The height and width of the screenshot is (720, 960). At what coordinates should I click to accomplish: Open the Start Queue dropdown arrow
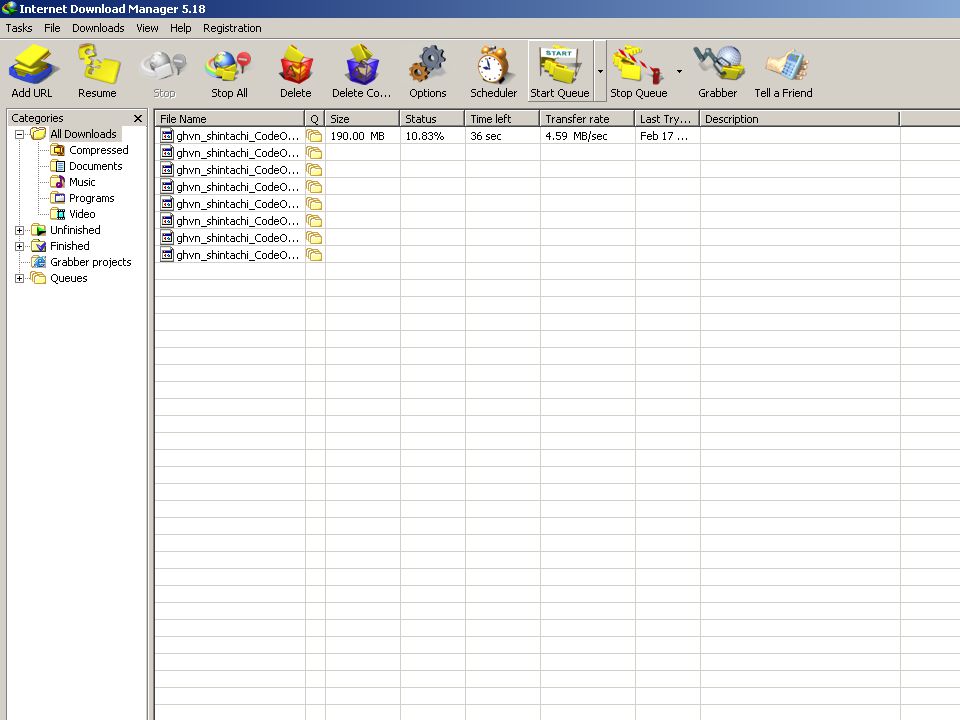point(600,72)
